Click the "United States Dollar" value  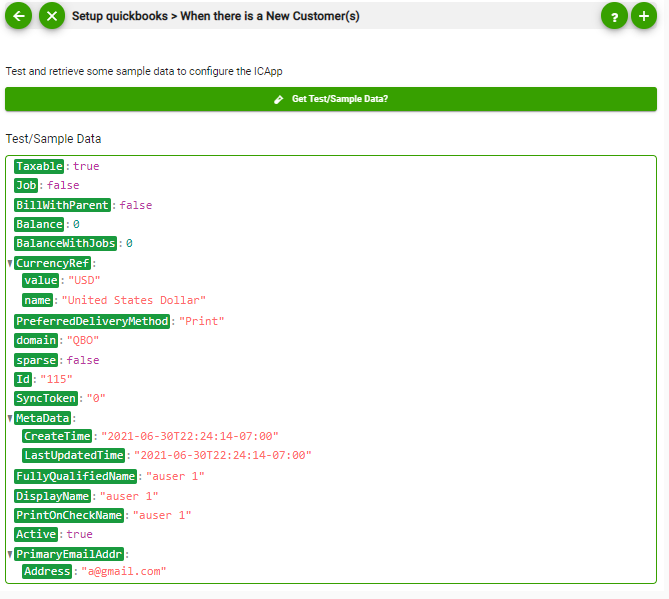134,300
